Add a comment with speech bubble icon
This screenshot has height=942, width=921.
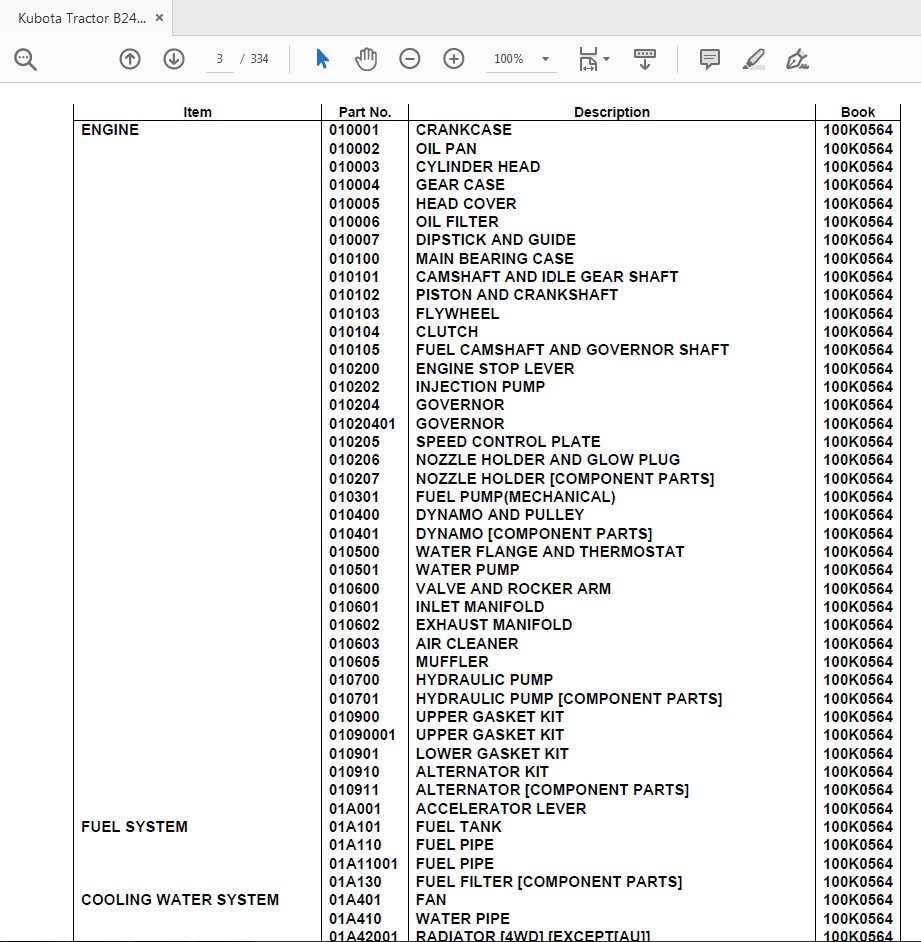click(x=710, y=59)
